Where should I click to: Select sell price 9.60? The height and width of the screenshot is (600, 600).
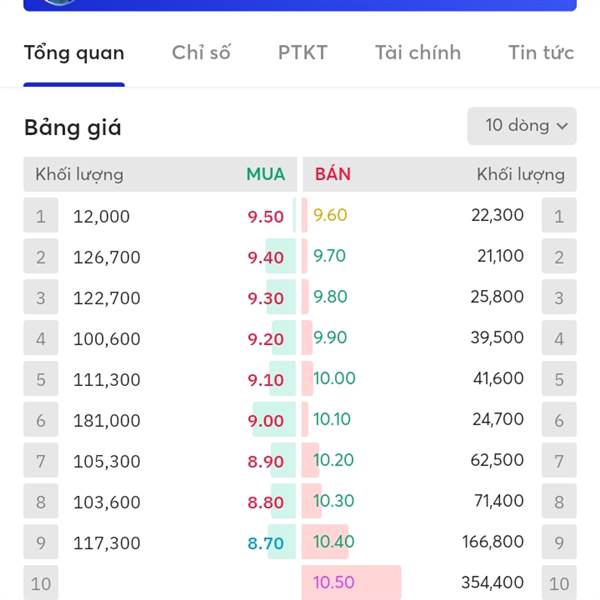tap(330, 215)
